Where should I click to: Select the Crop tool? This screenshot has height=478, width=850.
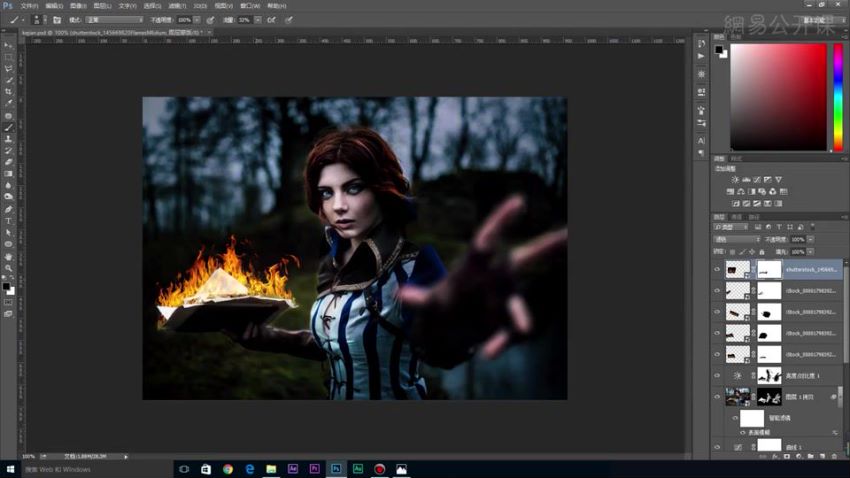pyautogui.click(x=8, y=92)
